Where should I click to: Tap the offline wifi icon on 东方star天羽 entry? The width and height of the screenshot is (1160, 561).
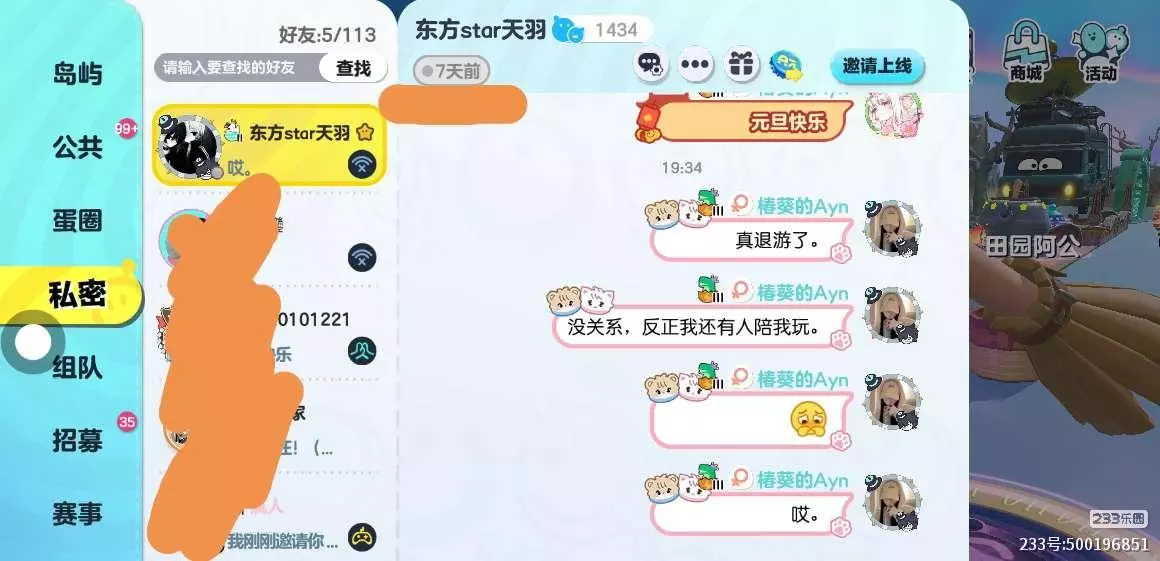(x=362, y=164)
